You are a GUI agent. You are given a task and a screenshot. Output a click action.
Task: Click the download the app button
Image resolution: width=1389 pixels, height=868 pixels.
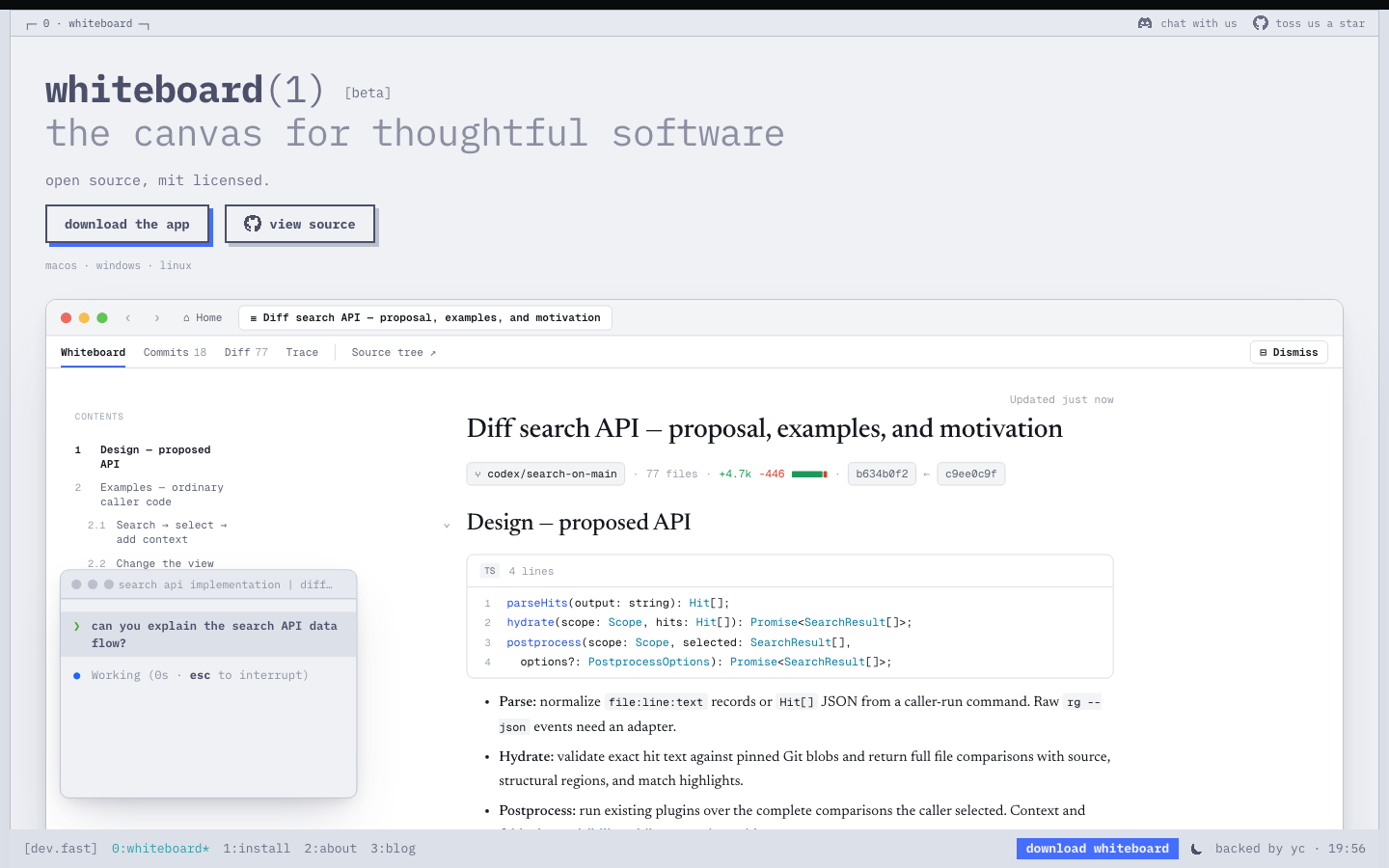pyautogui.click(x=127, y=224)
